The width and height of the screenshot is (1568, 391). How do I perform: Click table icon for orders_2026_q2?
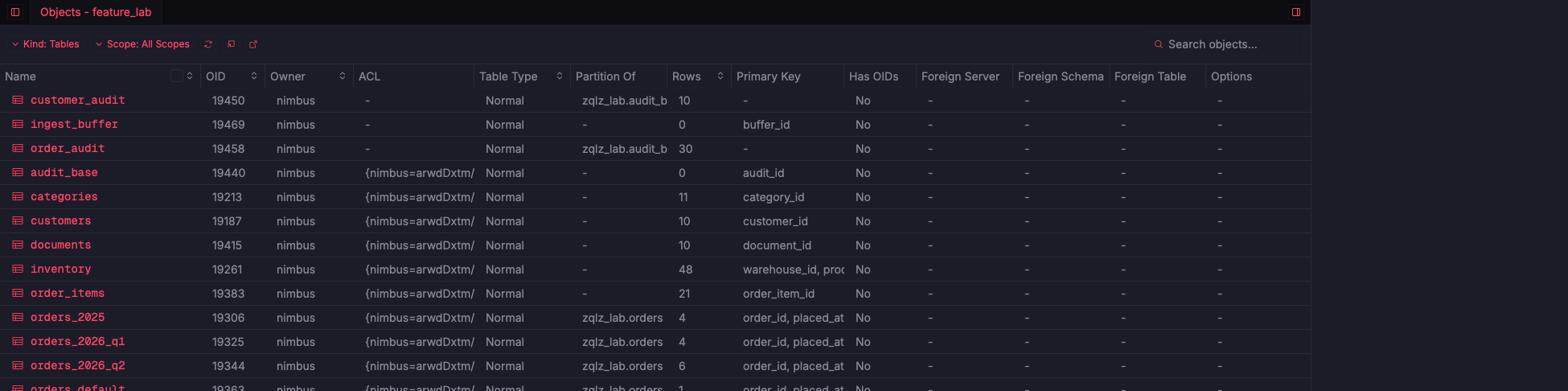pyautogui.click(x=18, y=366)
